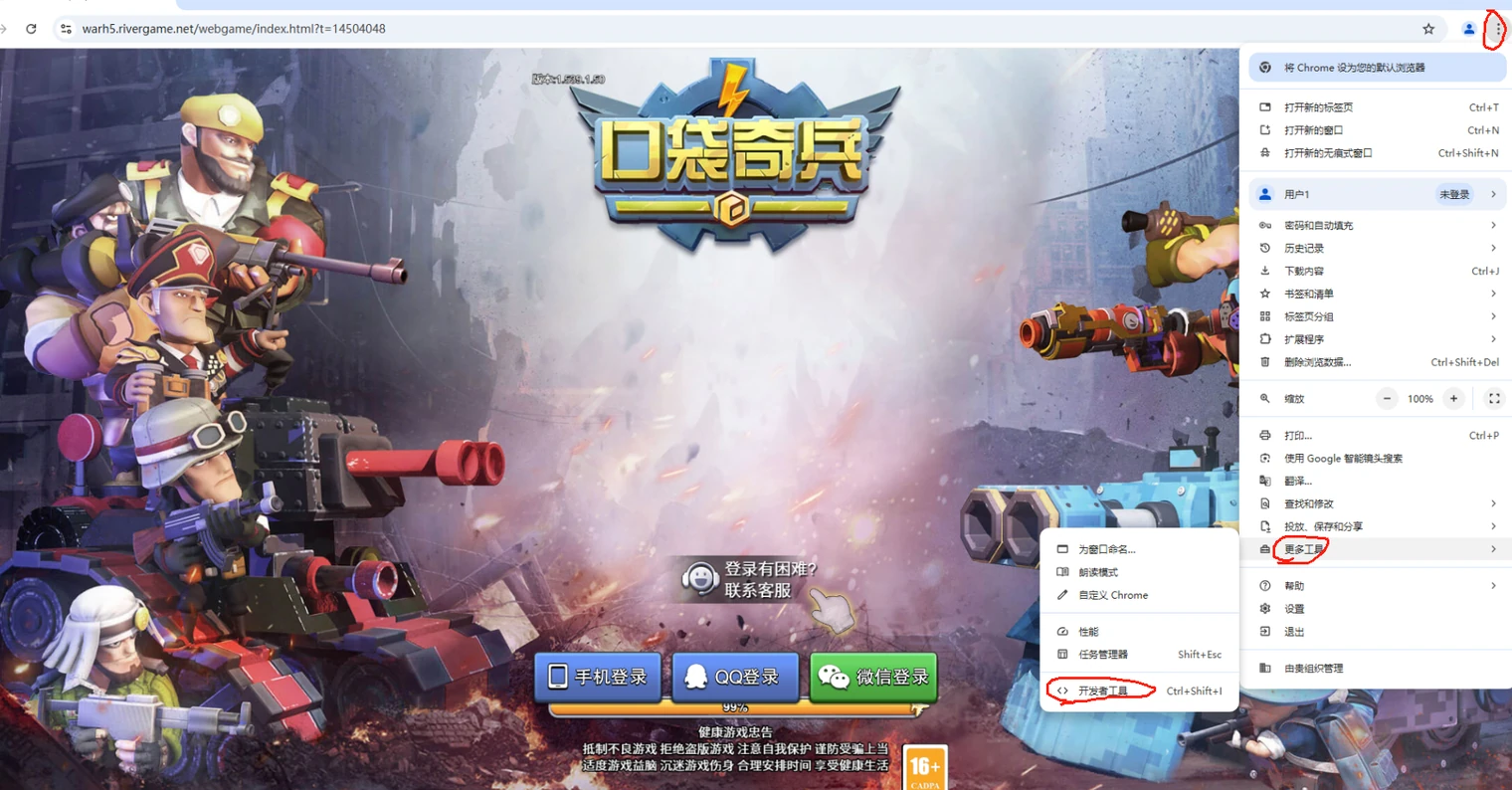Expand 书签和清单 submenu
This screenshot has width=1512, height=790.
pos(1378,294)
